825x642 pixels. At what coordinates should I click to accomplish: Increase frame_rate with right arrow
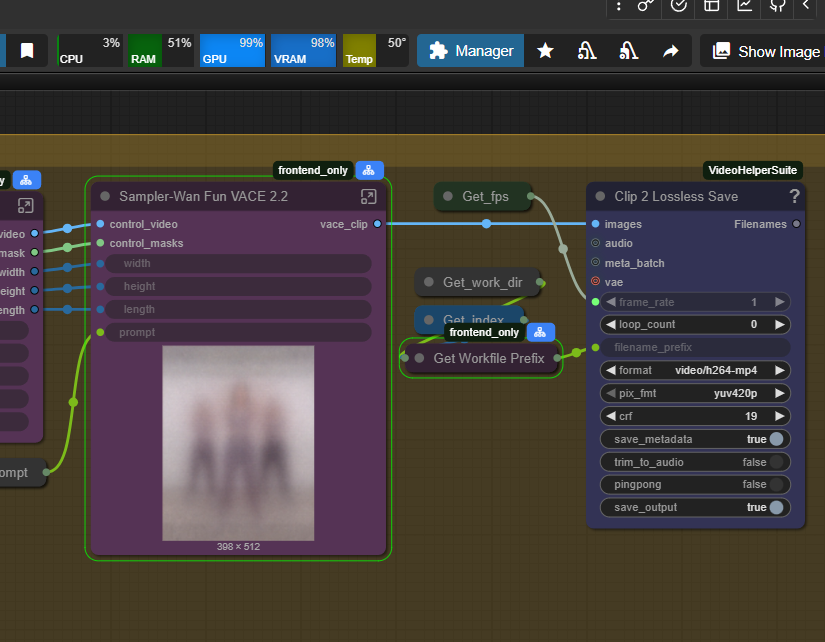click(780, 302)
